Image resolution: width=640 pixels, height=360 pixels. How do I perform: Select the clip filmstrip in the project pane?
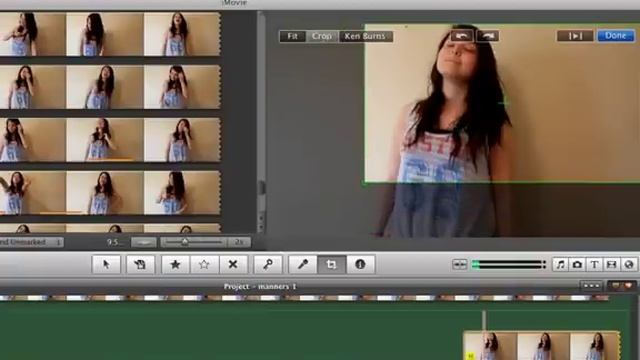(x=542, y=346)
